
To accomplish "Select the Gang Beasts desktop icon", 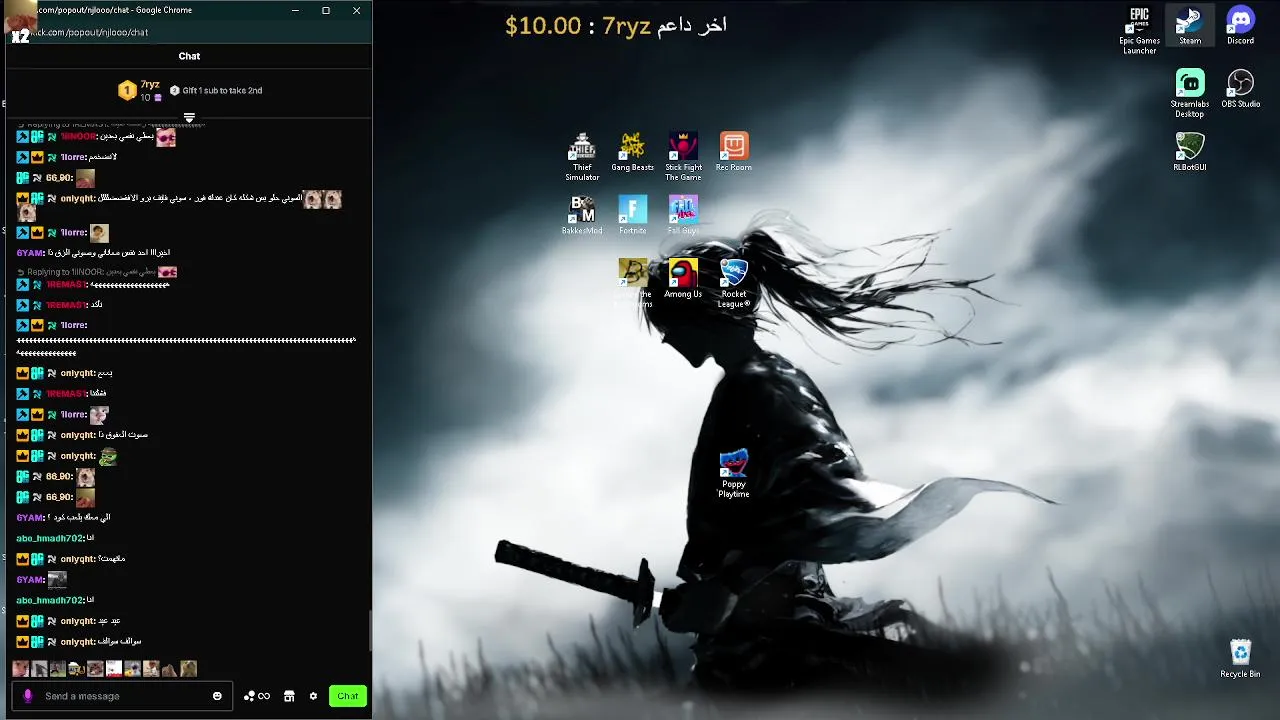I will (x=632, y=152).
